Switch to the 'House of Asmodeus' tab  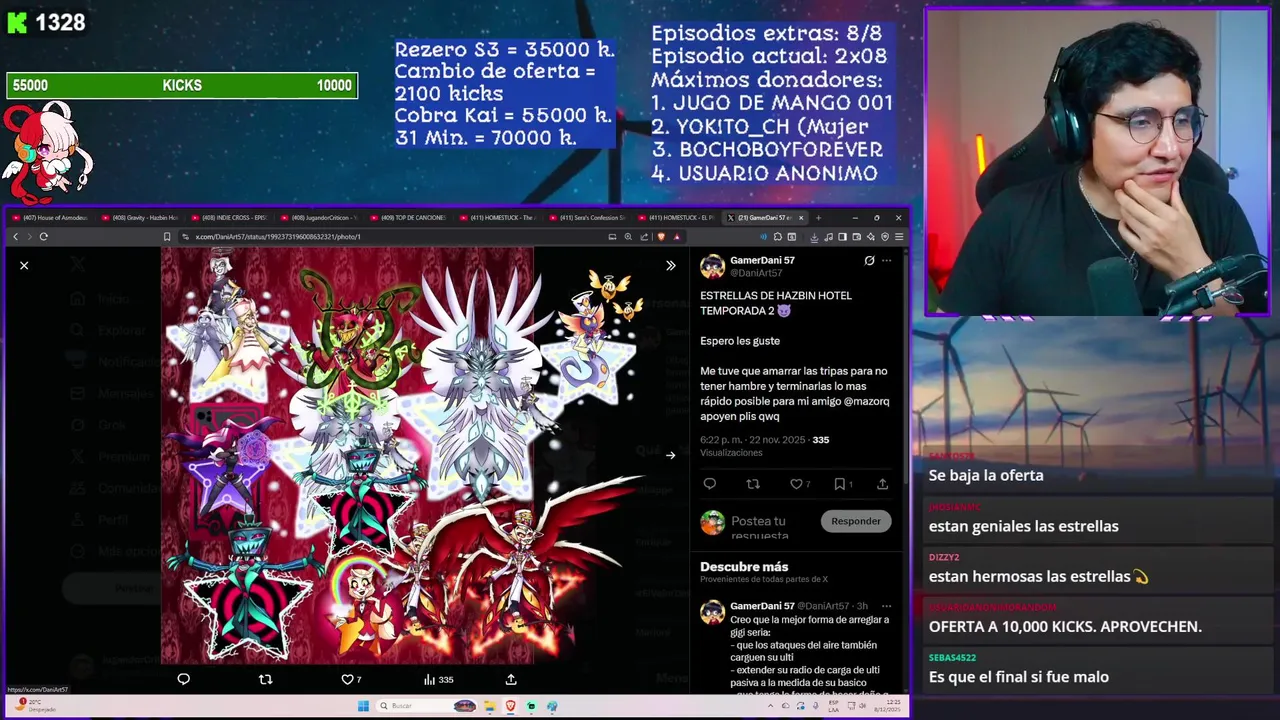click(51, 217)
